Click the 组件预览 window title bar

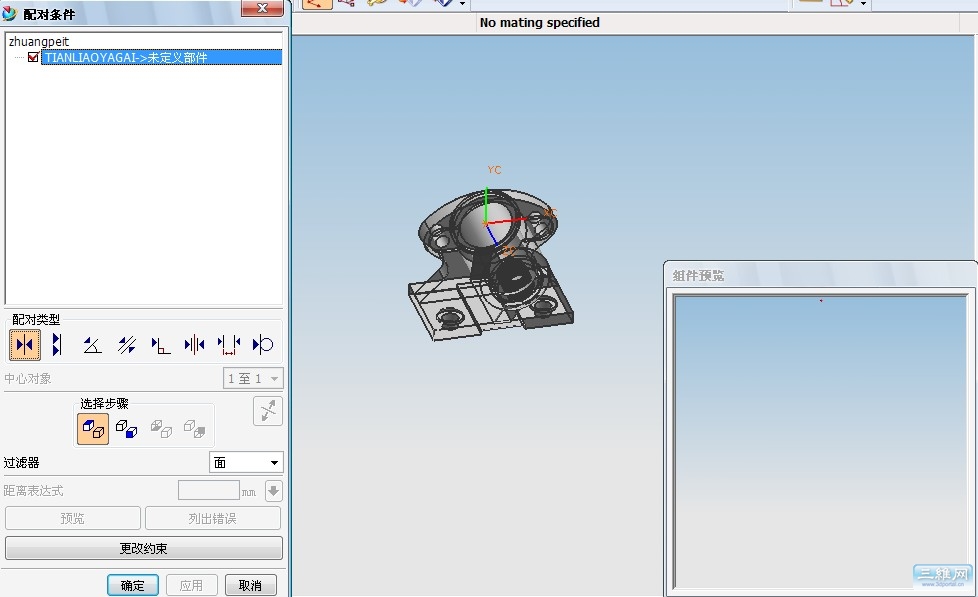820,275
